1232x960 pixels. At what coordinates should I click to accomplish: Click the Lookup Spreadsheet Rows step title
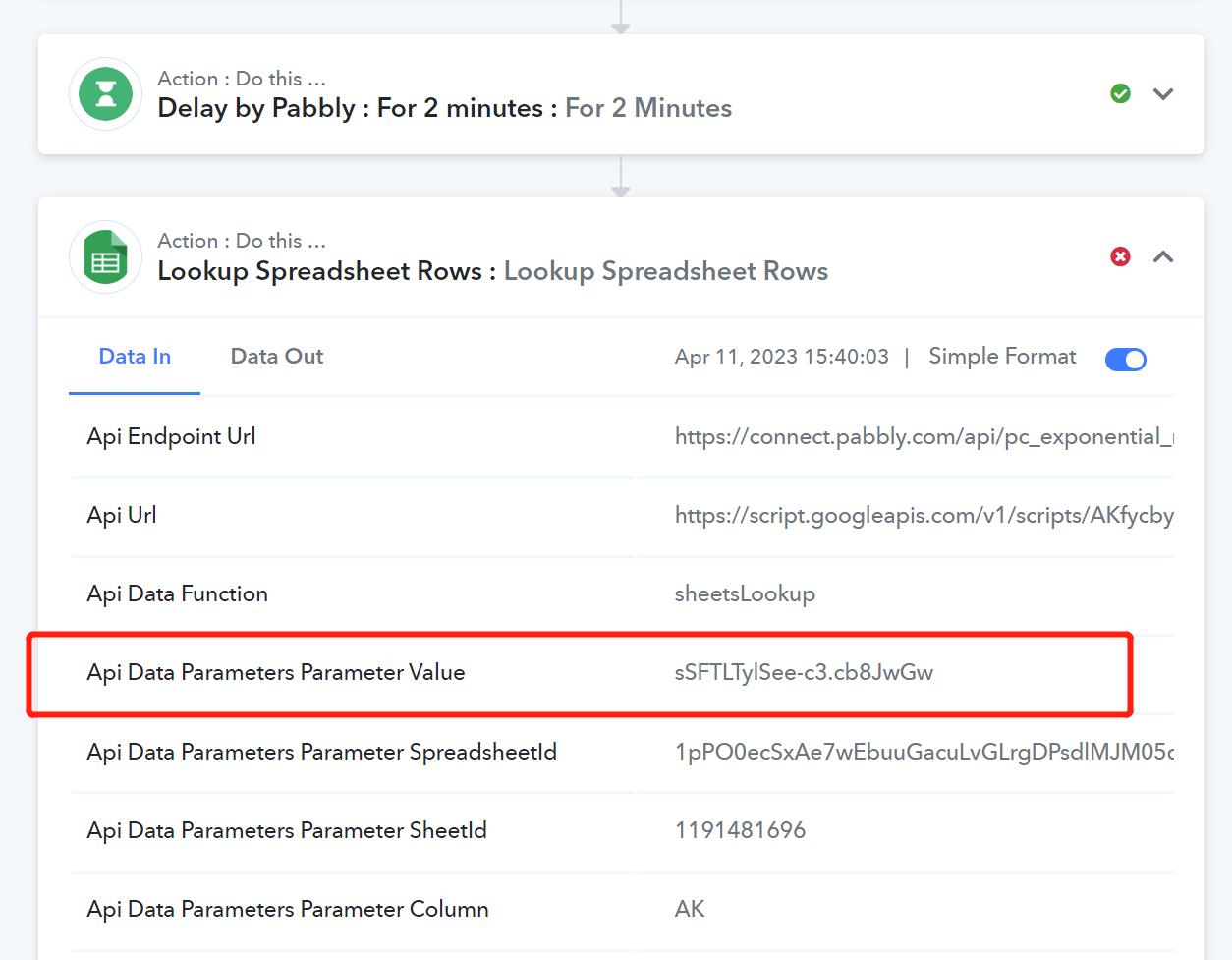493,271
